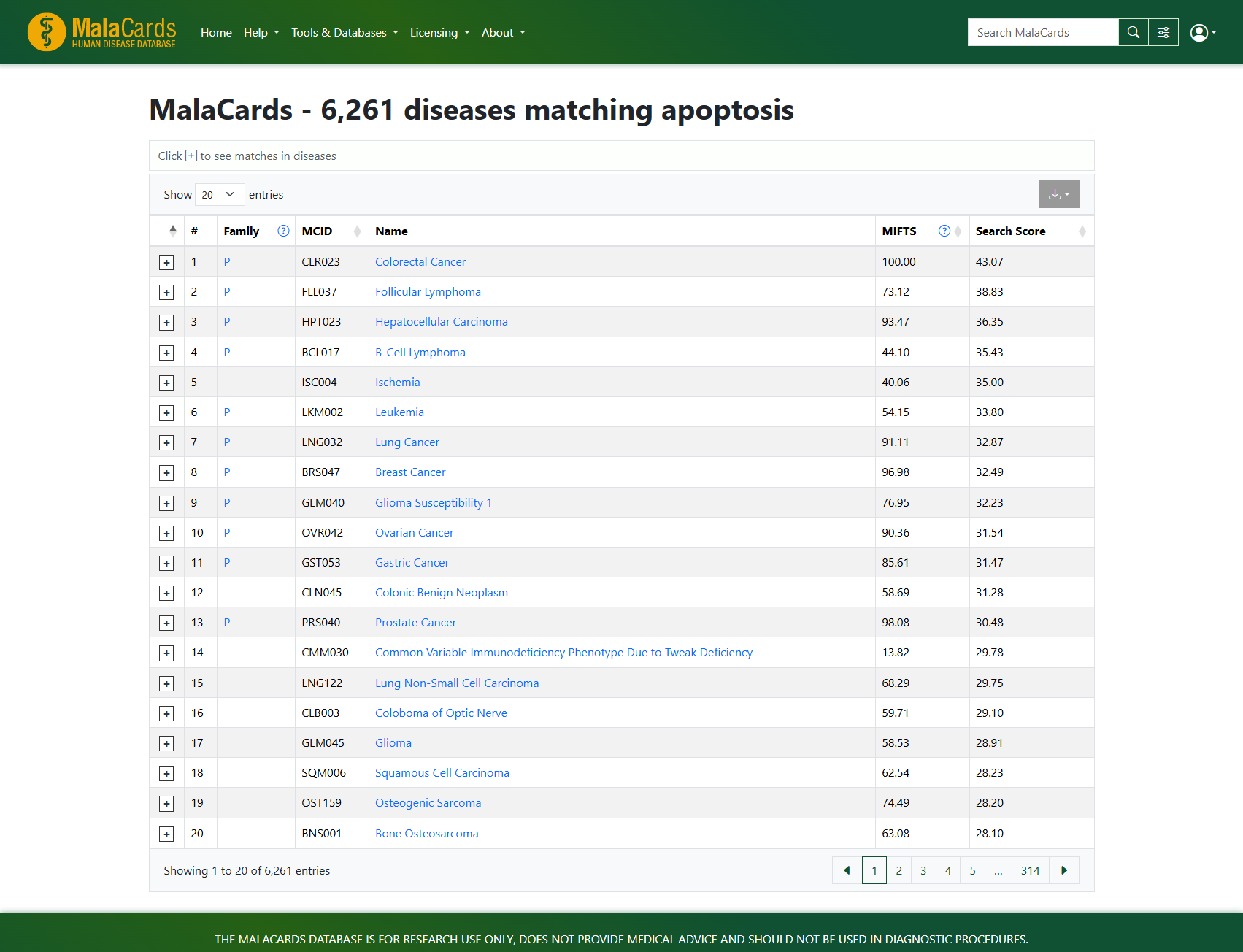Go to page 314 via pagination button

coord(1030,870)
